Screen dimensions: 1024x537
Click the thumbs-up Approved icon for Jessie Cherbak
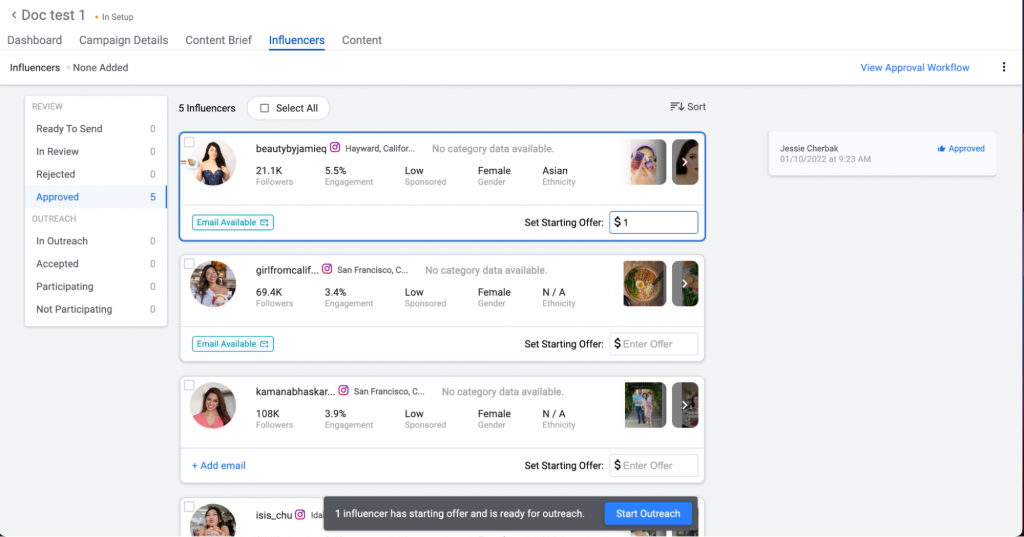pyautogui.click(x=942, y=149)
